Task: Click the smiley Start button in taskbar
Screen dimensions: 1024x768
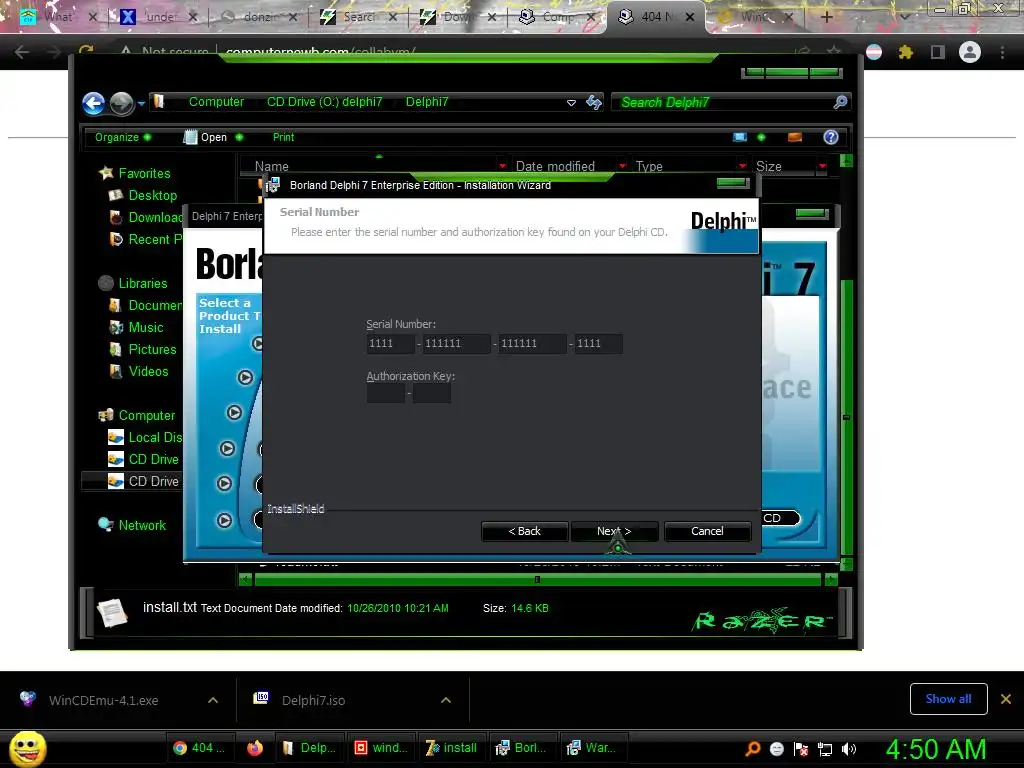Action: pos(28,748)
